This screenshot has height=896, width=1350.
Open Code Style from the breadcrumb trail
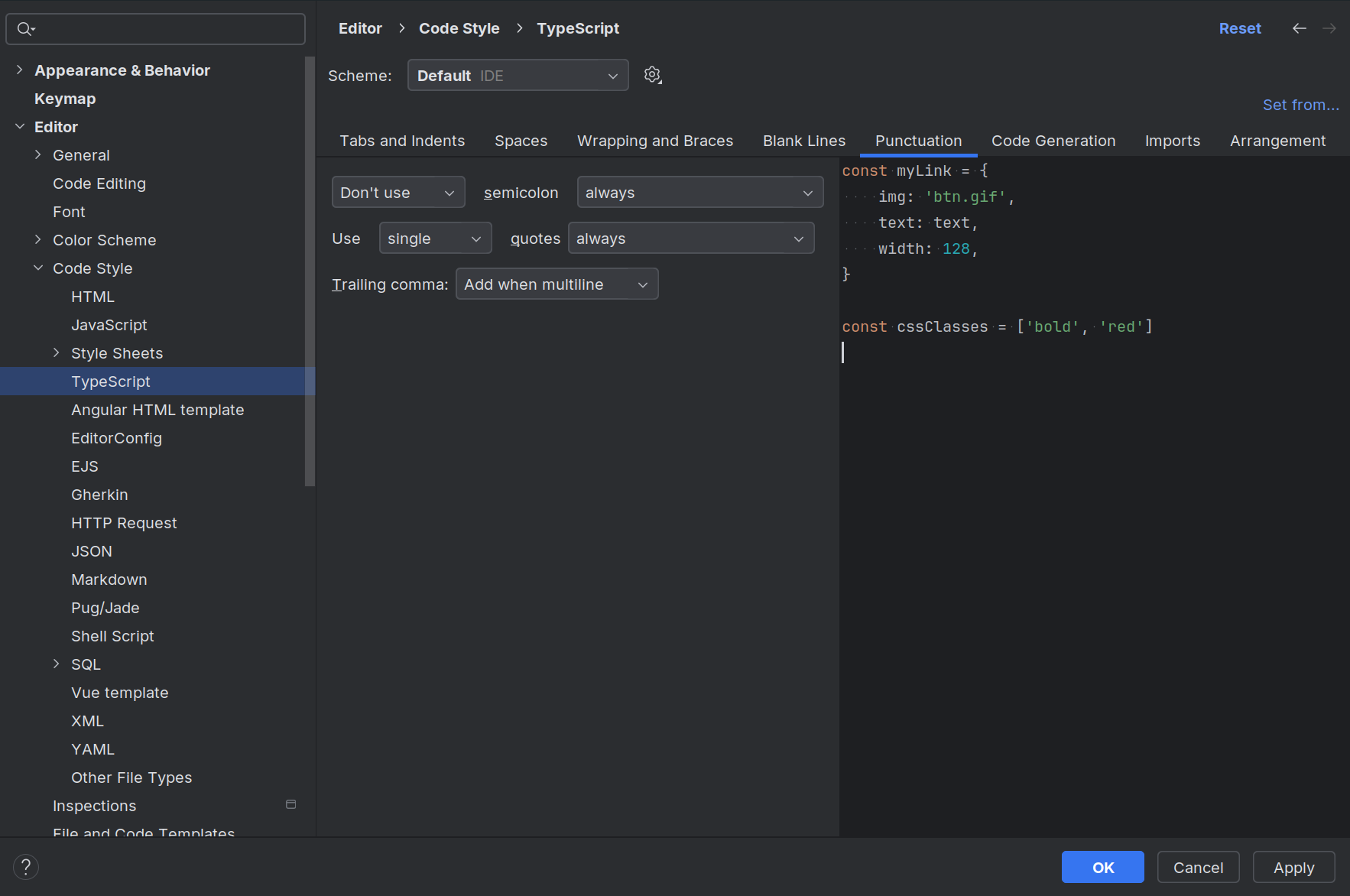(x=459, y=28)
